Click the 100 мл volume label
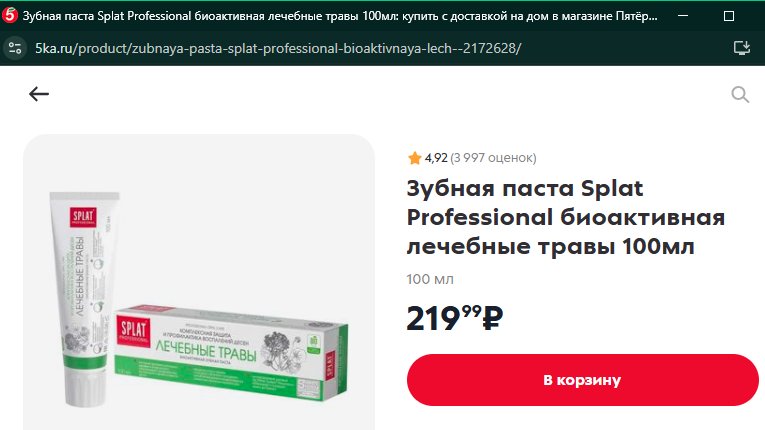Viewport: 765px width, 430px height. pyautogui.click(x=430, y=279)
